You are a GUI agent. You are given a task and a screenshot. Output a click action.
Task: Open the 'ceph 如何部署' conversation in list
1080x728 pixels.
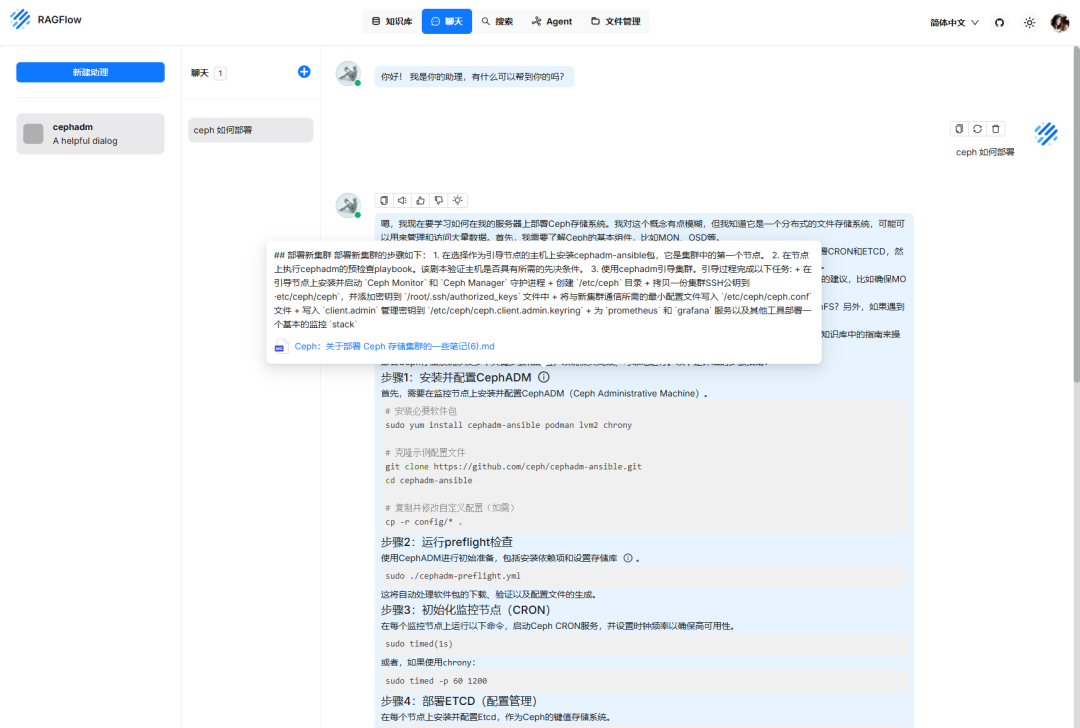[x=251, y=130]
